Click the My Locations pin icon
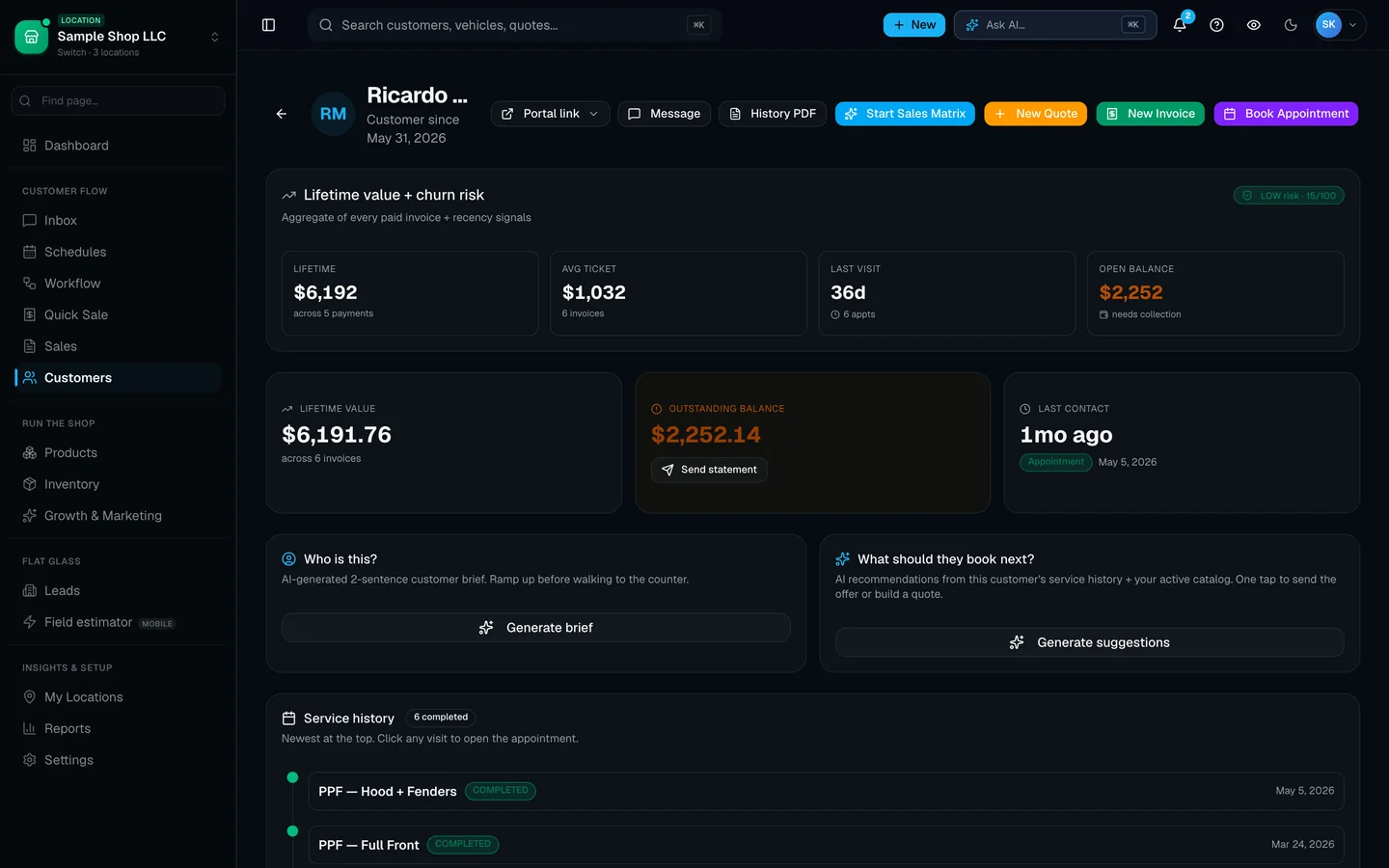The width and height of the screenshot is (1389, 868). 30,697
